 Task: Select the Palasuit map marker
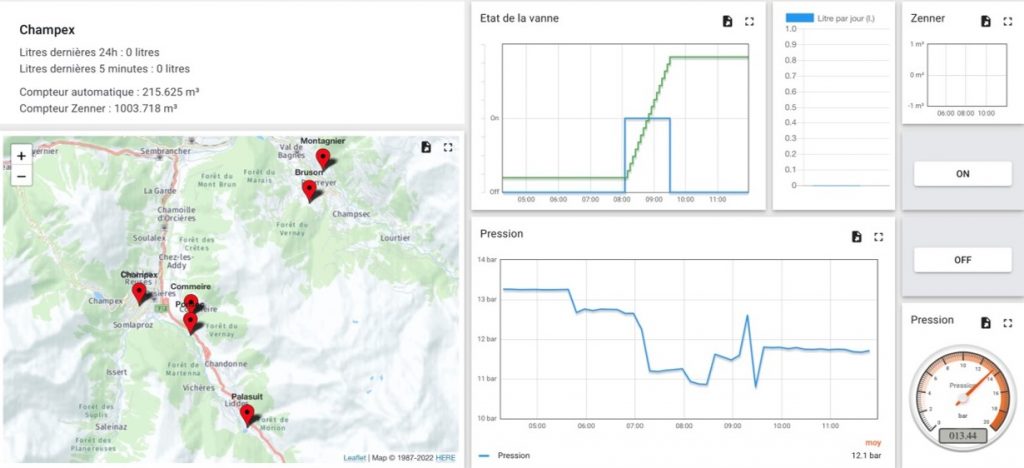click(x=247, y=413)
